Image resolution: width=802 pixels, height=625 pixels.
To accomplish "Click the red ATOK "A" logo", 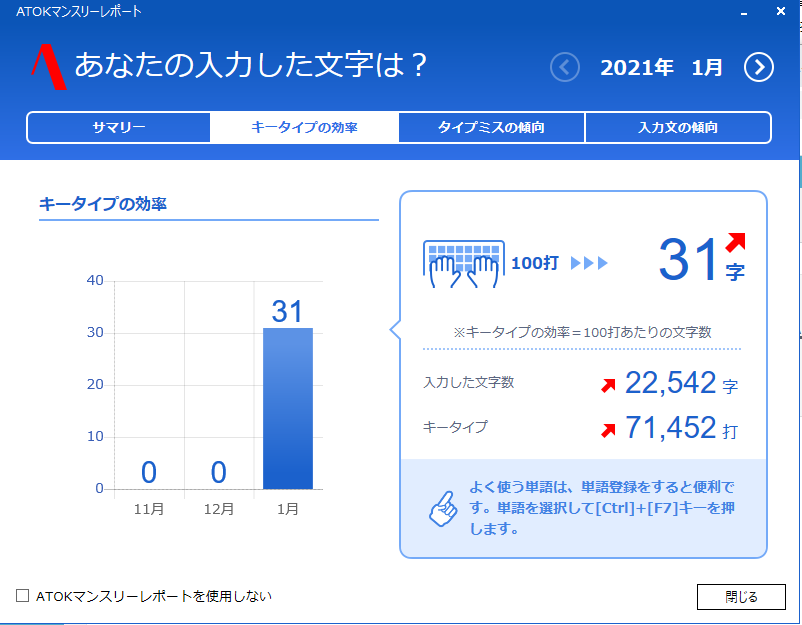I will tap(47, 67).
